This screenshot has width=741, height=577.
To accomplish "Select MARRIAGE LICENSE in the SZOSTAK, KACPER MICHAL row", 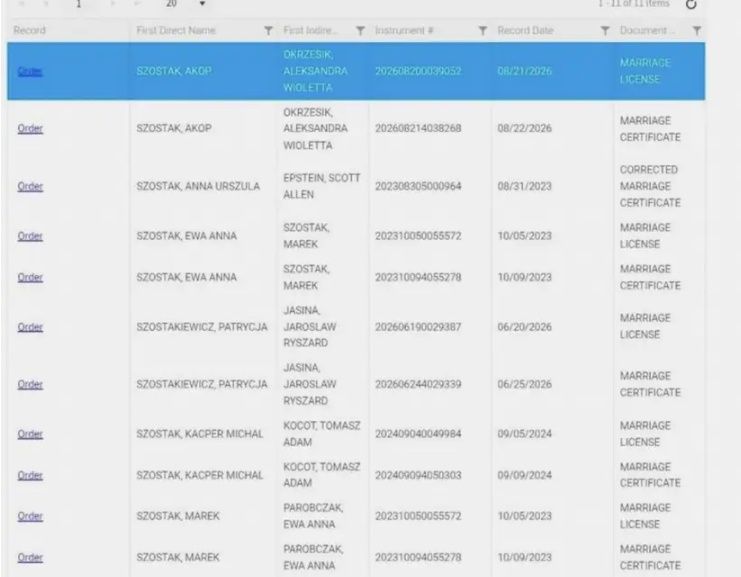I will [645, 434].
